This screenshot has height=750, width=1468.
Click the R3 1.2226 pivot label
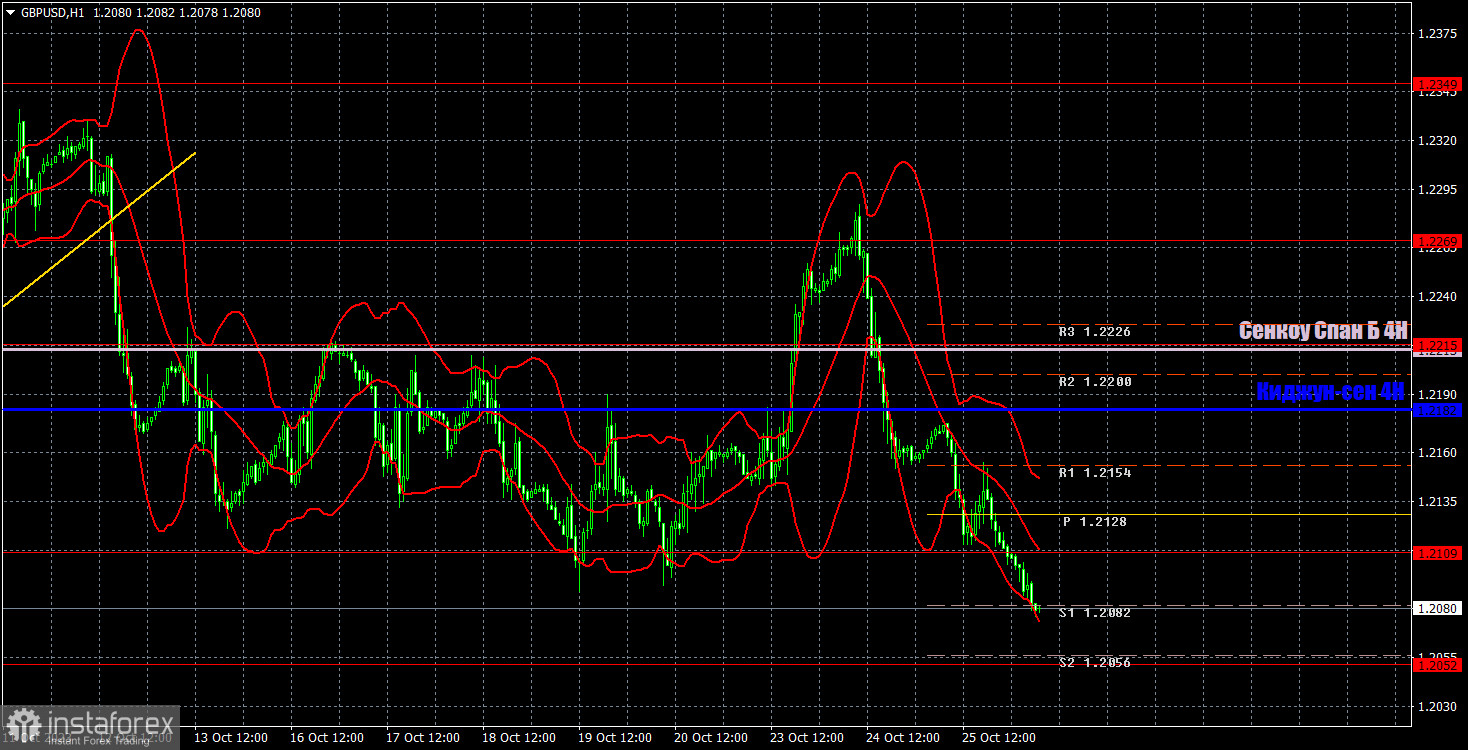(x=1095, y=331)
